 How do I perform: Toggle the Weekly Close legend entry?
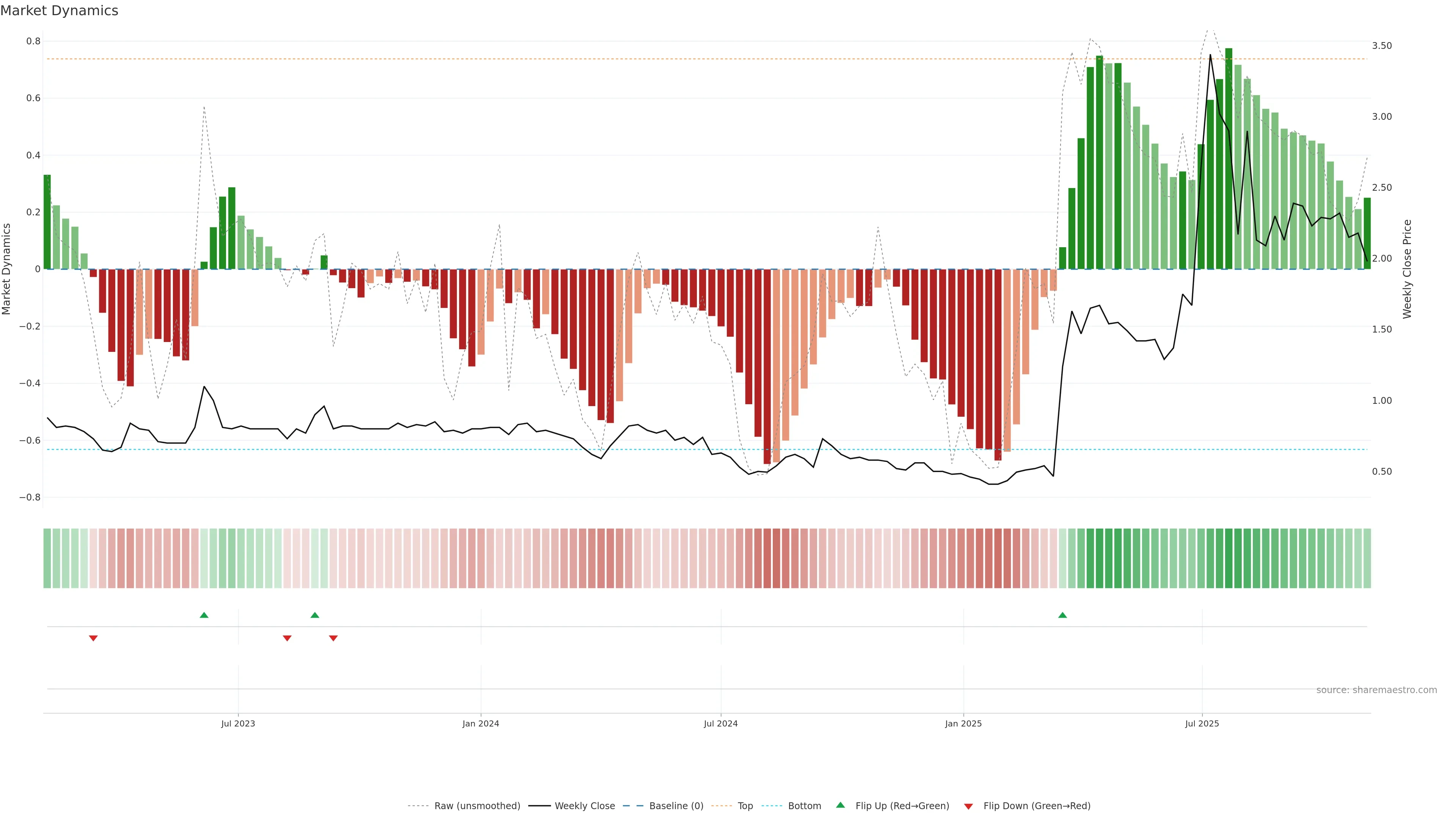coord(584,806)
